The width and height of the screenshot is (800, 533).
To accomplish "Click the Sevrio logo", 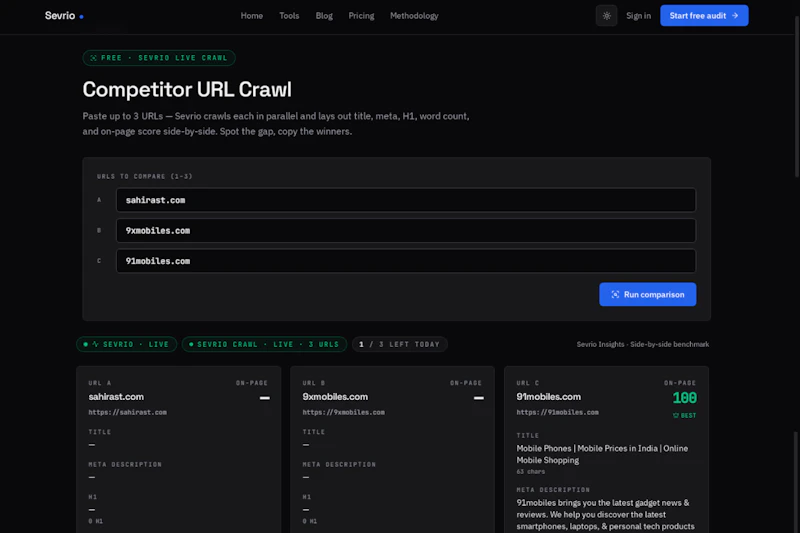I will pos(64,16).
